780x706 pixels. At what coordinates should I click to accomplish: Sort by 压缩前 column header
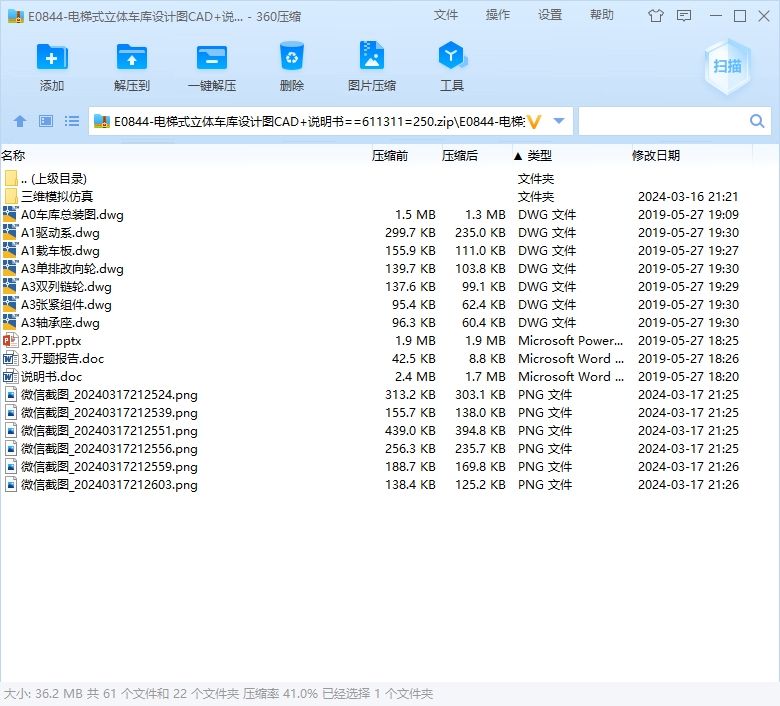point(390,156)
